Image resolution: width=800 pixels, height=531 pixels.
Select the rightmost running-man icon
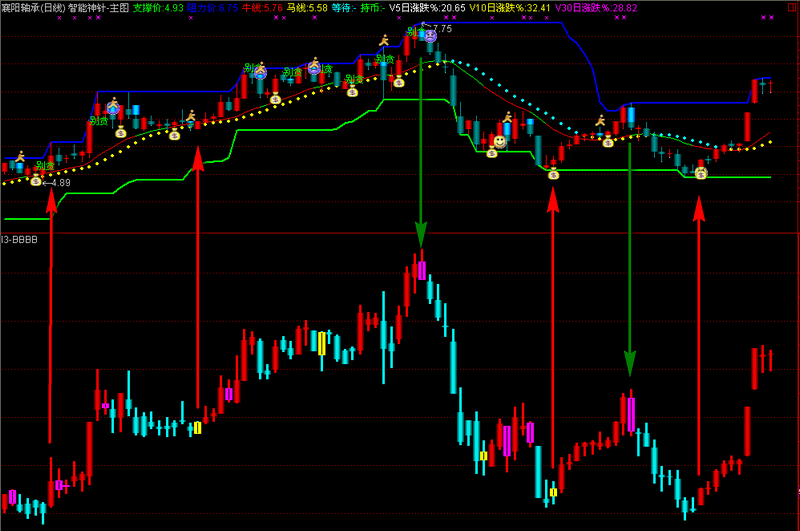[601, 121]
